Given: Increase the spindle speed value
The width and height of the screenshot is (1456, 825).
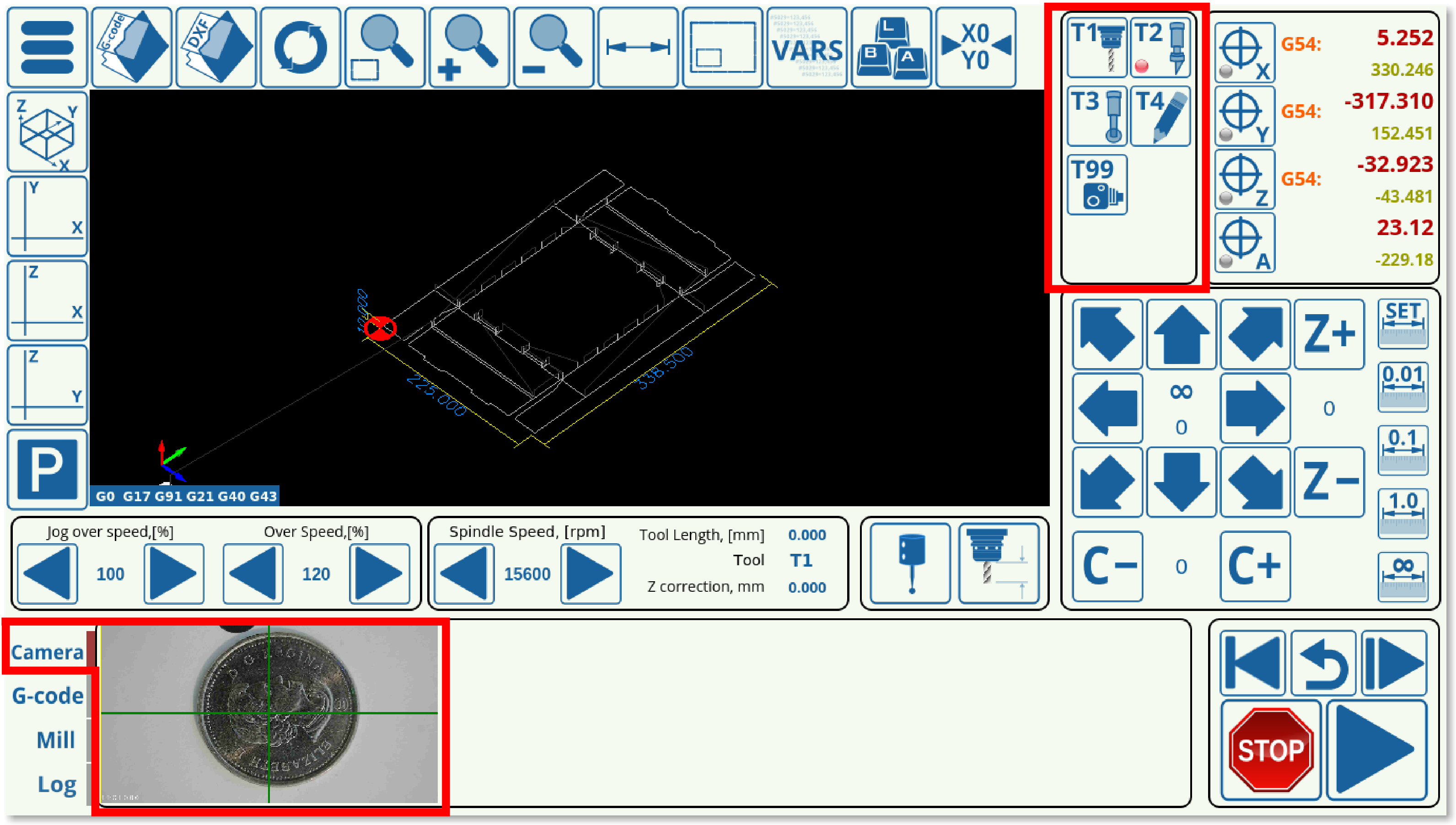Looking at the screenshot, I should coord(590,573).
